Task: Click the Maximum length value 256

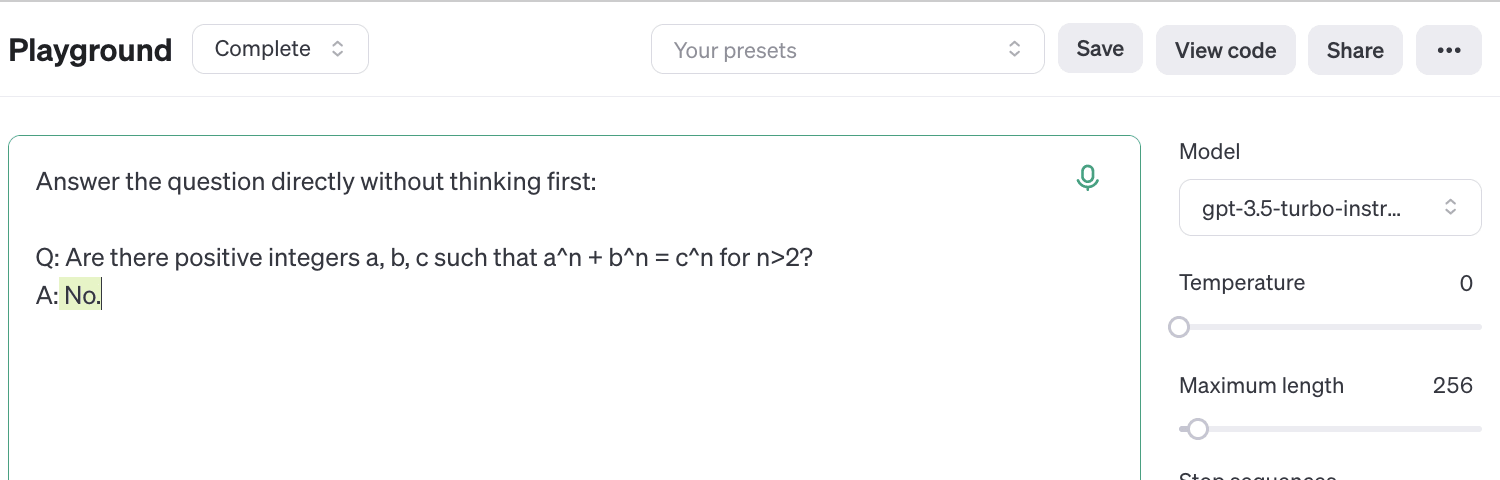Action: [1452, 385]
